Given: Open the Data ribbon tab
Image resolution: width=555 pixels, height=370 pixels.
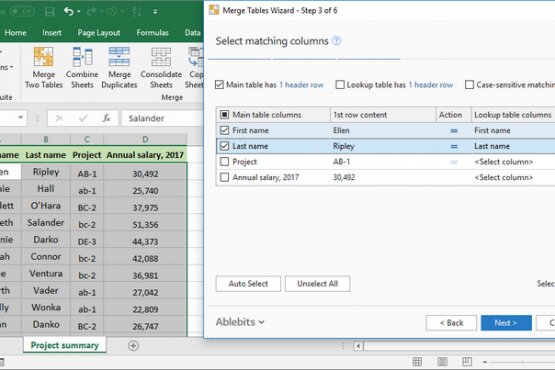Looking at the screenshot, I should click(x=193, y=33).
